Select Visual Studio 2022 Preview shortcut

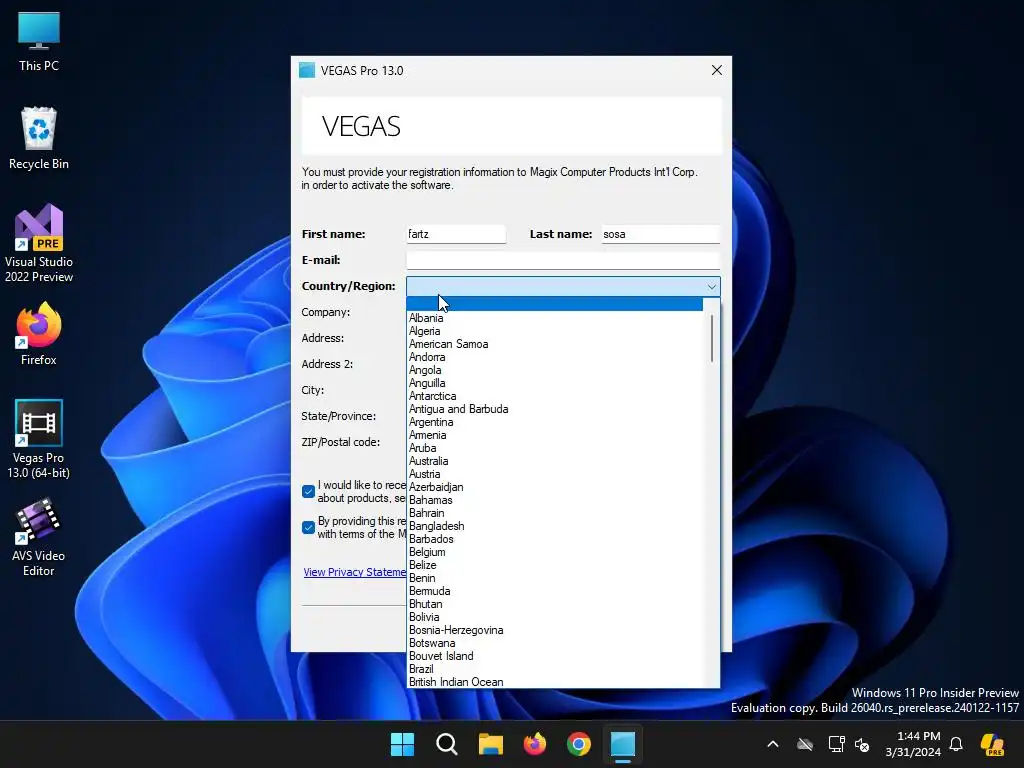pos(39,243)
